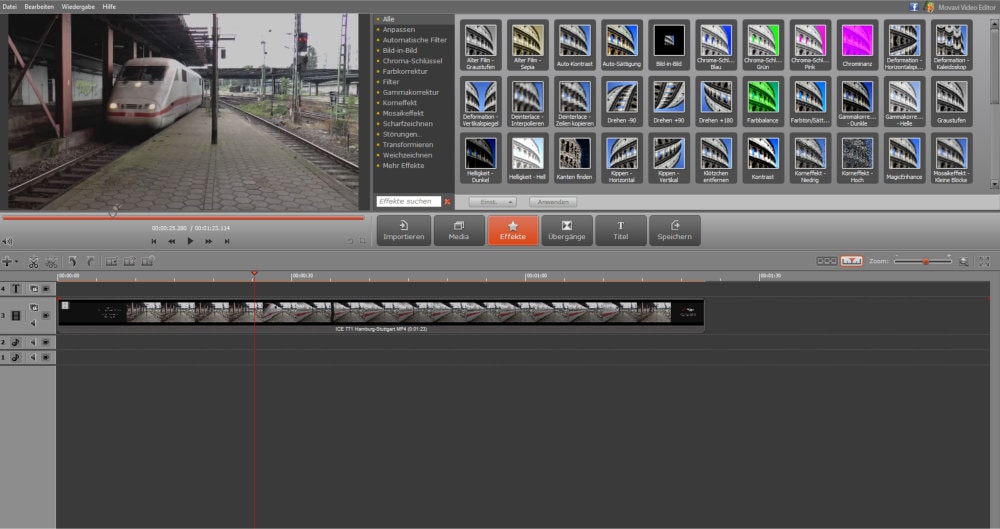Click the fullscreen expand icon near zoom

984,262
